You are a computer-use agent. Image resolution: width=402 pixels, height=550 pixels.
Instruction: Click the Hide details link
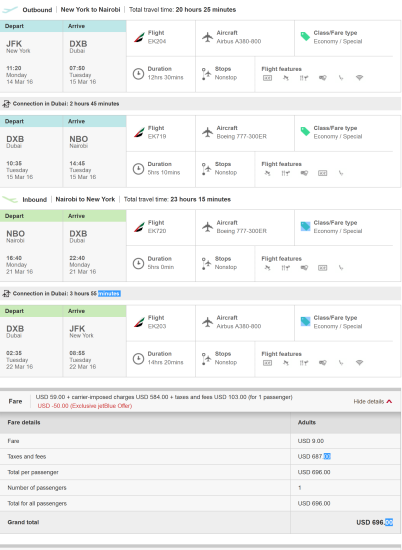369,402
